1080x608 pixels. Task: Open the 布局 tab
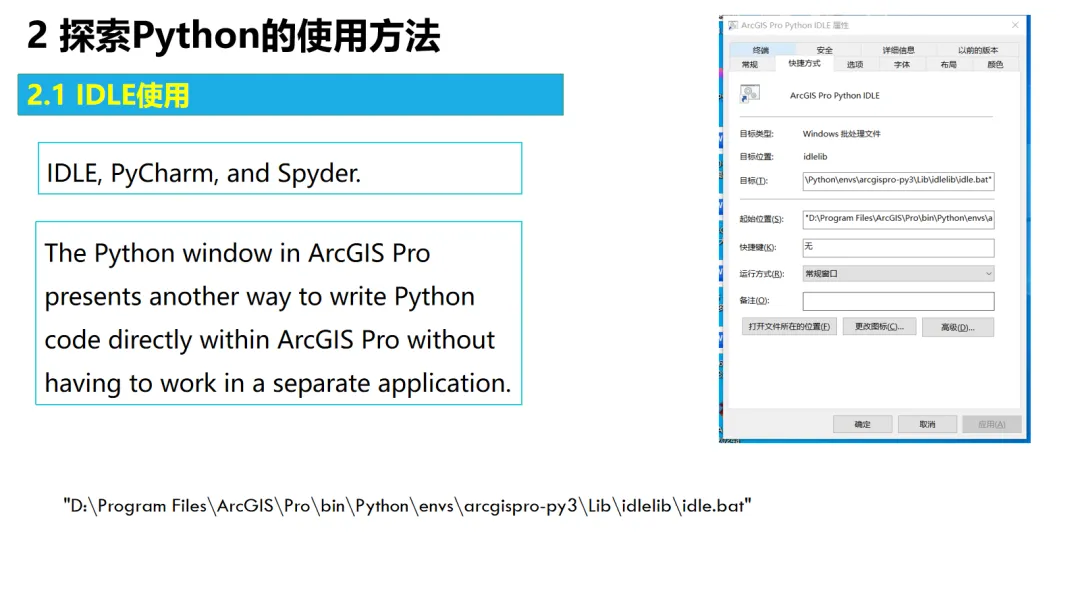pyautogui.click(x=948, y=64)
